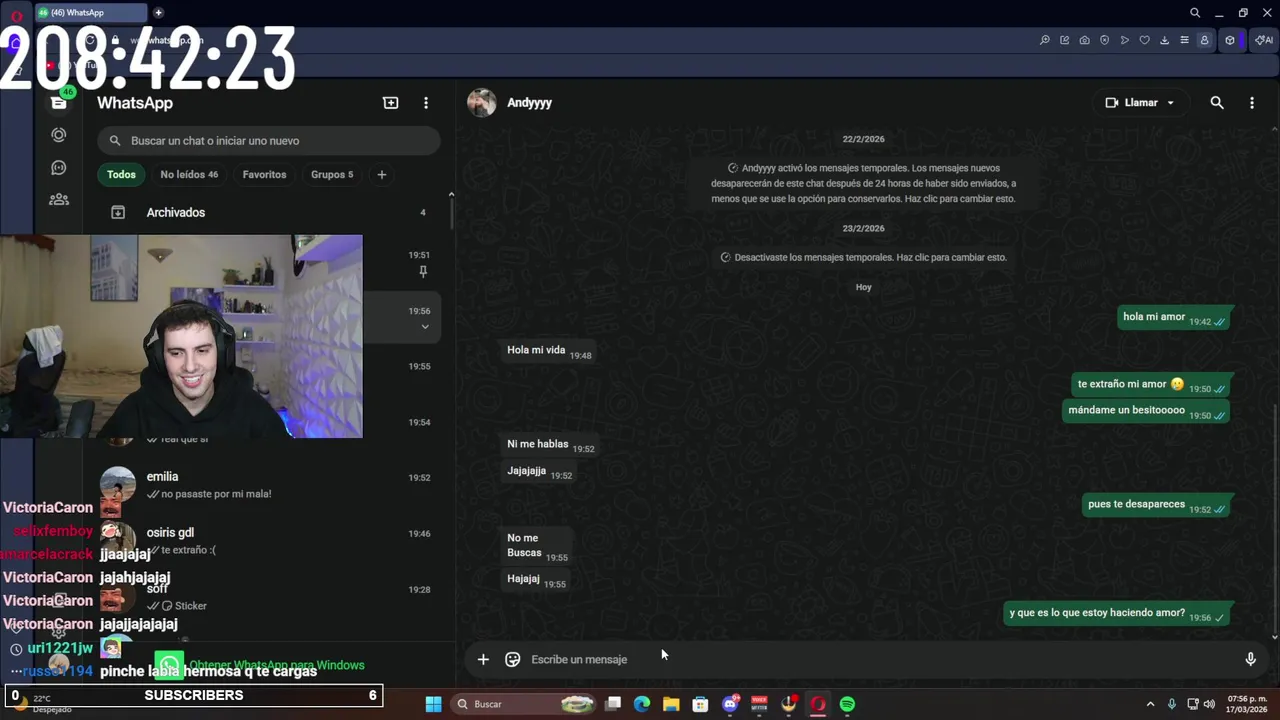Screen dimensions: 1280x720
Task: Open the Status icon in left rail
Action: pos(59,135)
